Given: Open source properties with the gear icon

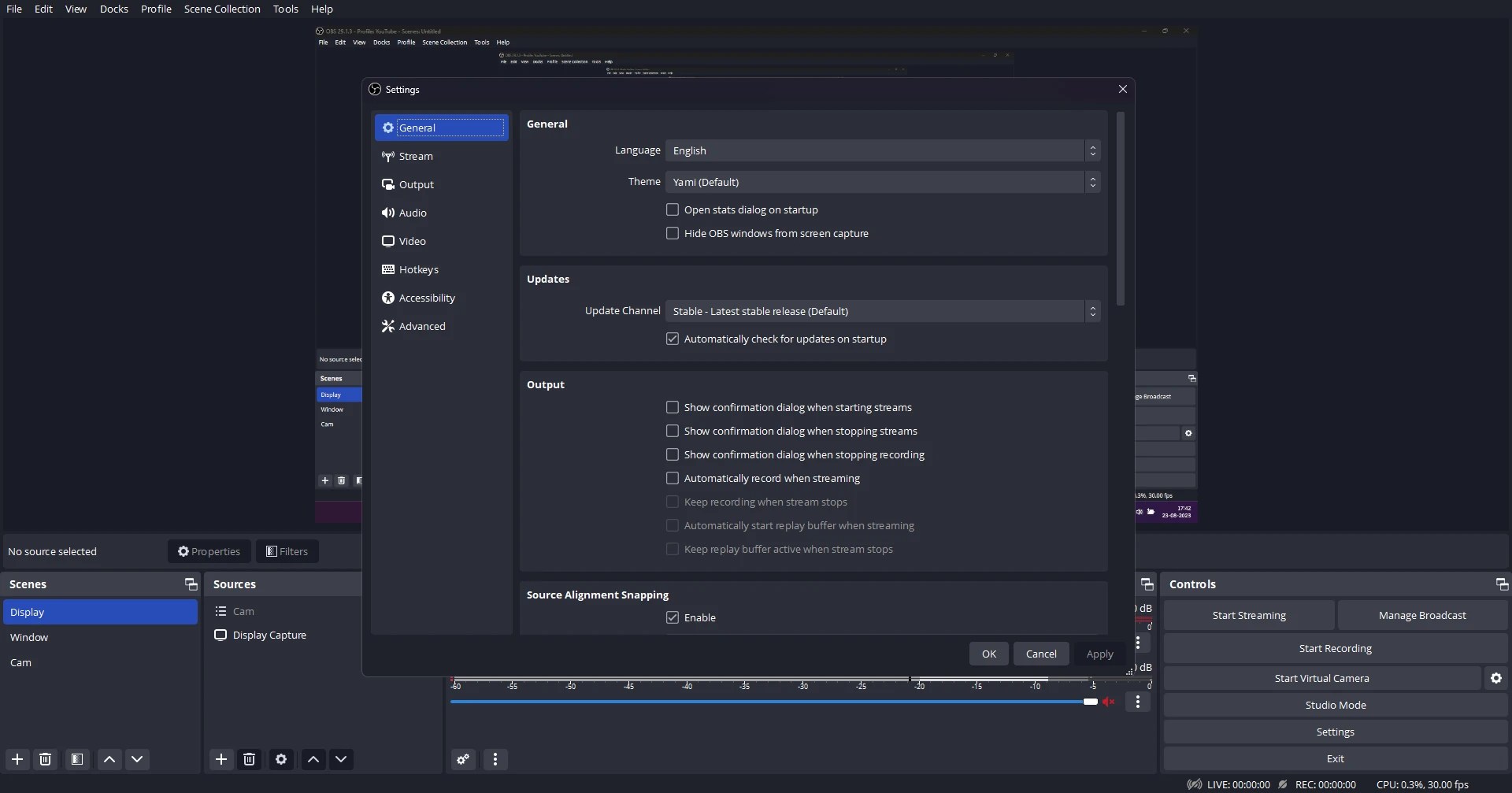Looking at the screenshot, I should coord(282,758).
